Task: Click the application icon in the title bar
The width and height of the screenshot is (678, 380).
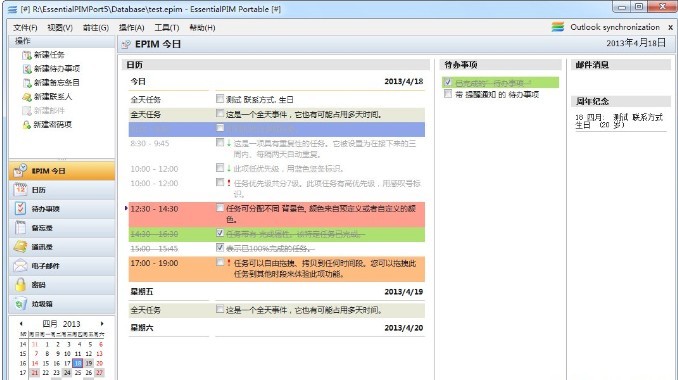Action: click(x=13, y=9)
